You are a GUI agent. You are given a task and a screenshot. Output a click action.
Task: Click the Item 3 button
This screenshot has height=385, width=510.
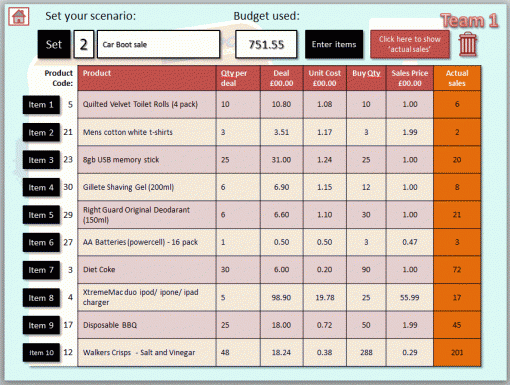41,160
